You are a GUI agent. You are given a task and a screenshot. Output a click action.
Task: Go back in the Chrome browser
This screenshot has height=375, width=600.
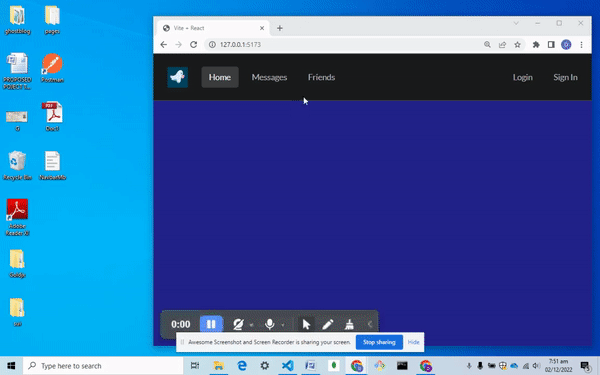[164, 44]
